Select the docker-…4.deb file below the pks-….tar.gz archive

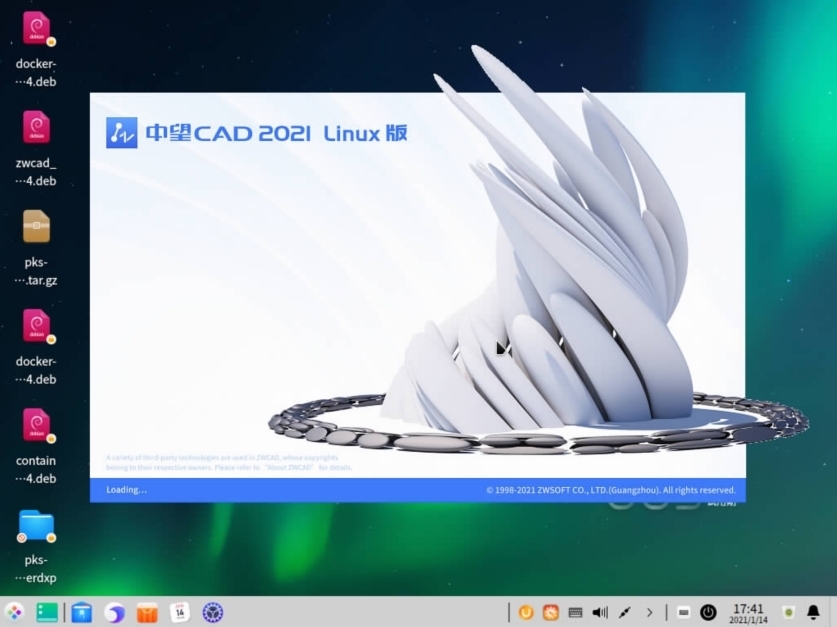pyautogui.click(x=36, y=347)
